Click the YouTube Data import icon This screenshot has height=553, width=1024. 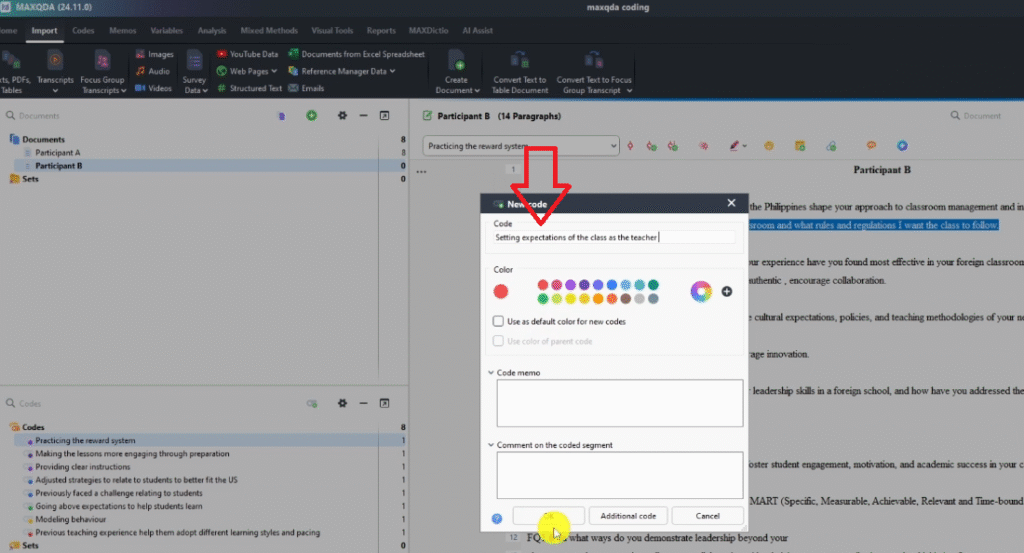pyautogui.click(x=222, y=54)
